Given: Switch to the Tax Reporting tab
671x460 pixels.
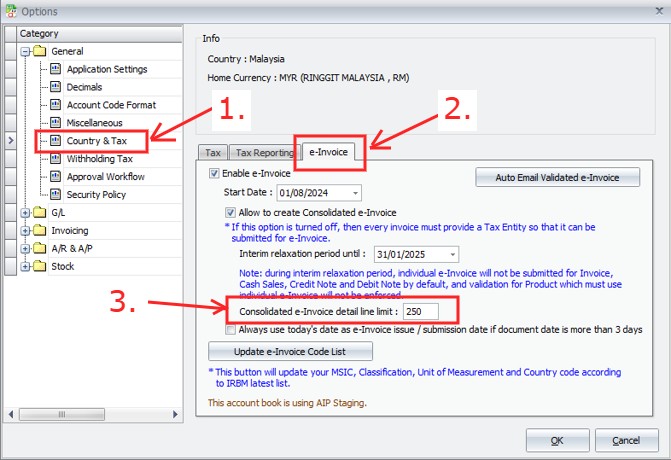Looking at the screenshot, I should click(263, 153).
